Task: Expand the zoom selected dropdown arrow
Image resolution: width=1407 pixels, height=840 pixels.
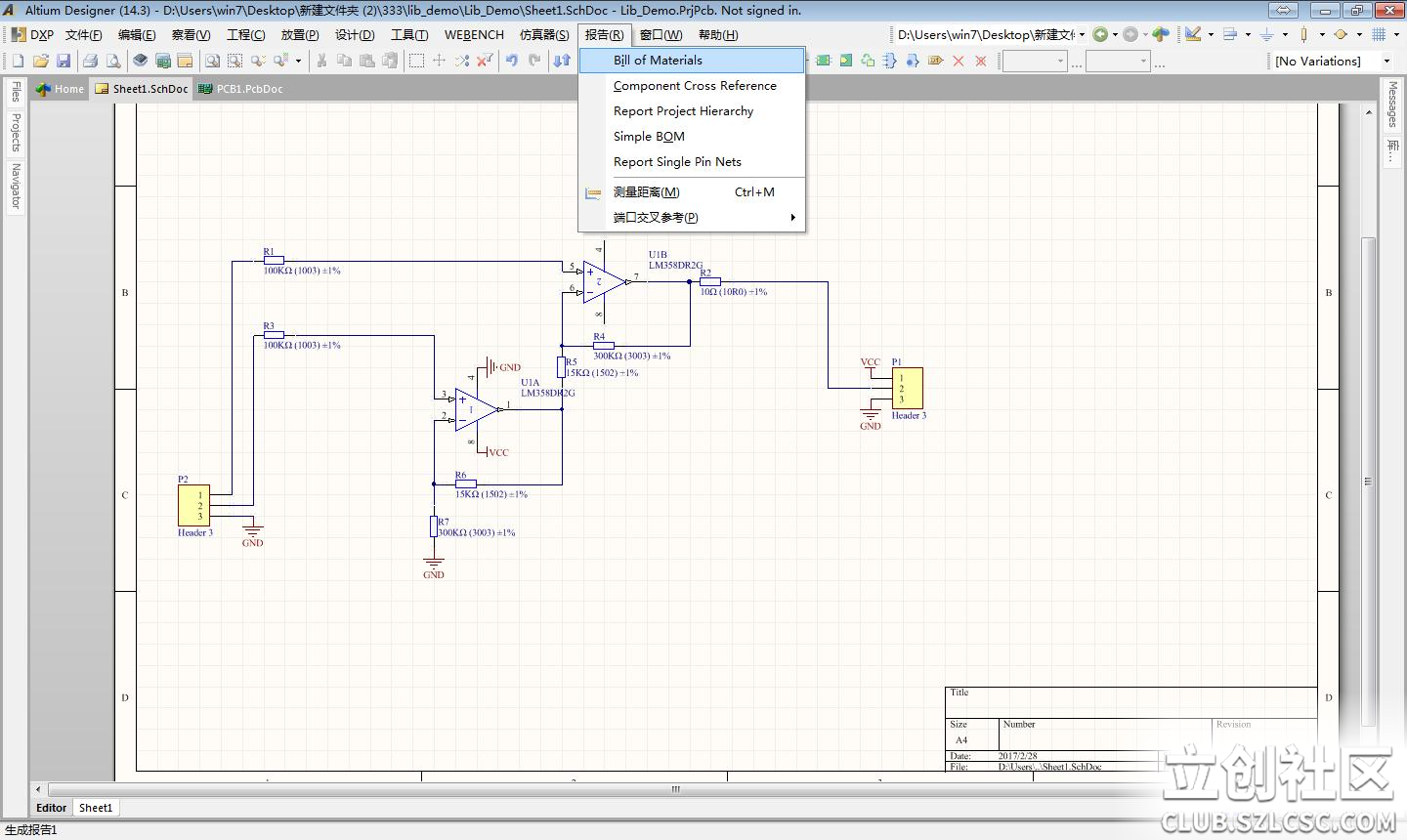Action: click(298, 61)
